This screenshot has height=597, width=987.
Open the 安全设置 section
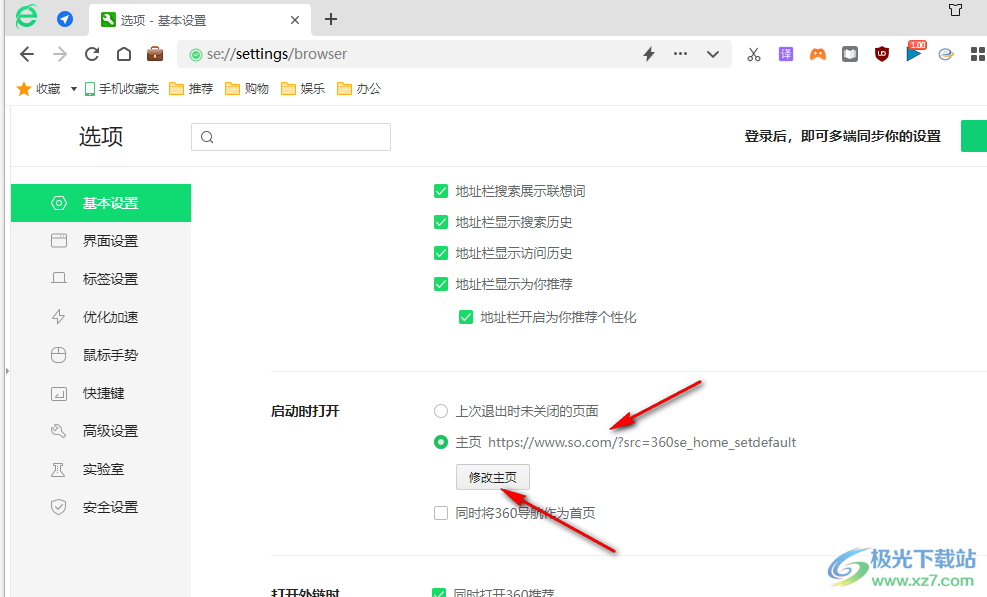101,507
